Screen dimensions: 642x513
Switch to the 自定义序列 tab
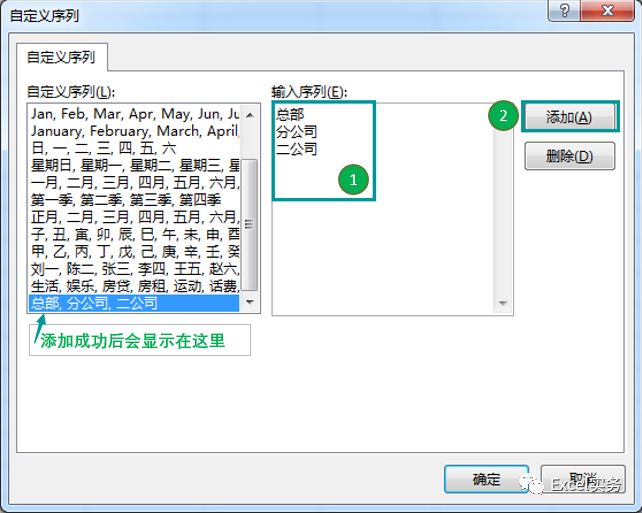pyautogui.click(x=60, y=57)
